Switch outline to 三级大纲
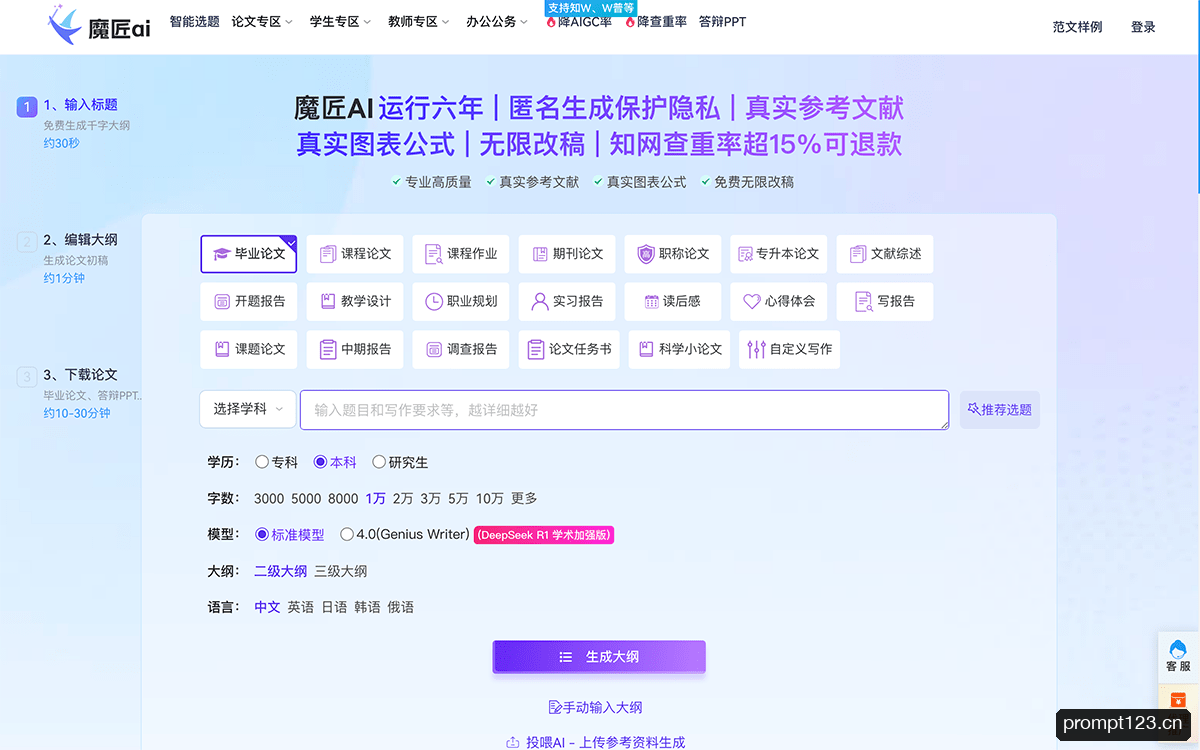The width and height of the screenshot is (1200, 750). (341, 571)
